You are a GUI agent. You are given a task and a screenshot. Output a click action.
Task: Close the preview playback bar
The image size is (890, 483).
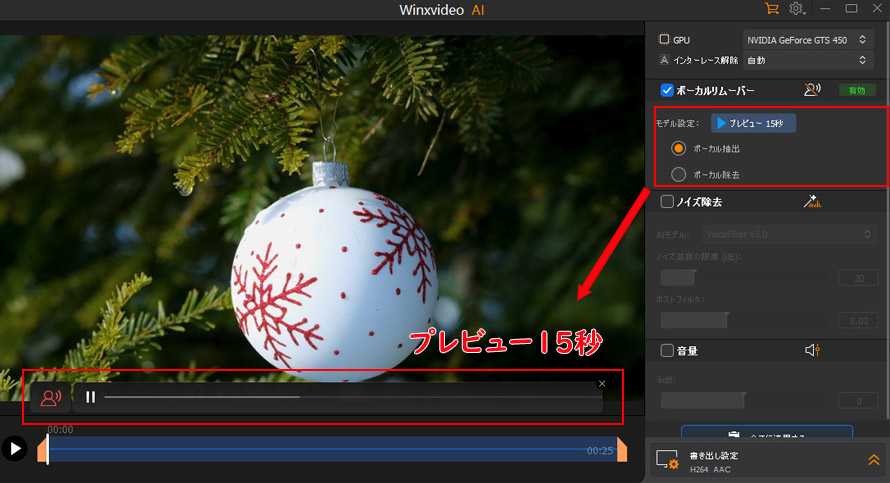(x=601, y=384)
